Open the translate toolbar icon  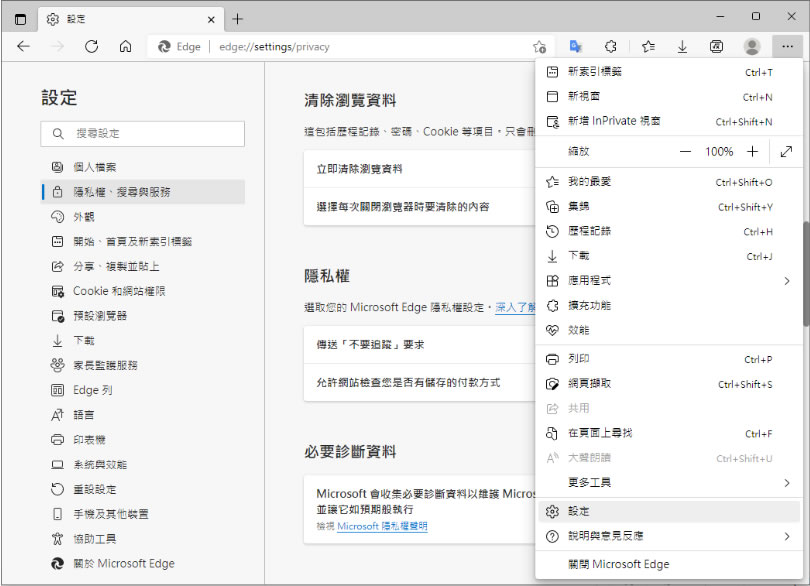(575, 47)
